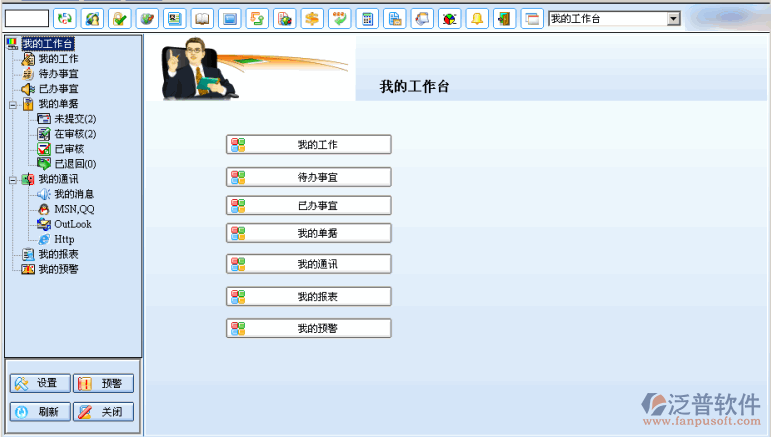Open the calculator toolbar icon
The image size is (771, 437).
pos(367,19)
